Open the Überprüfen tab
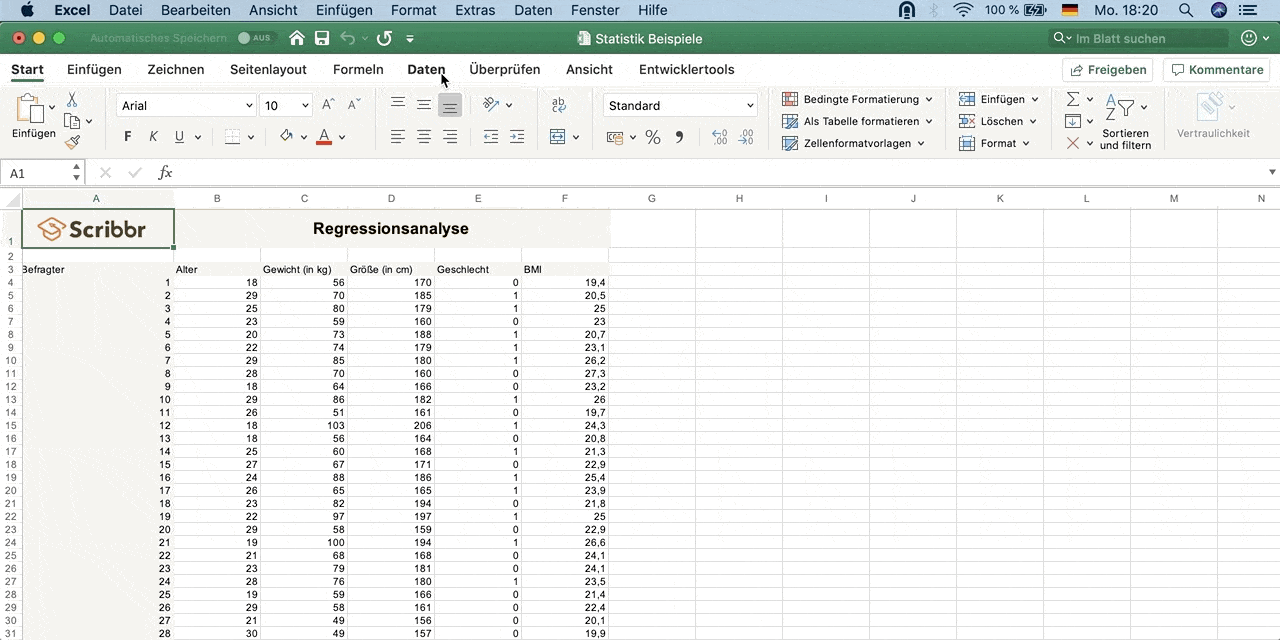 click(505, 70)
